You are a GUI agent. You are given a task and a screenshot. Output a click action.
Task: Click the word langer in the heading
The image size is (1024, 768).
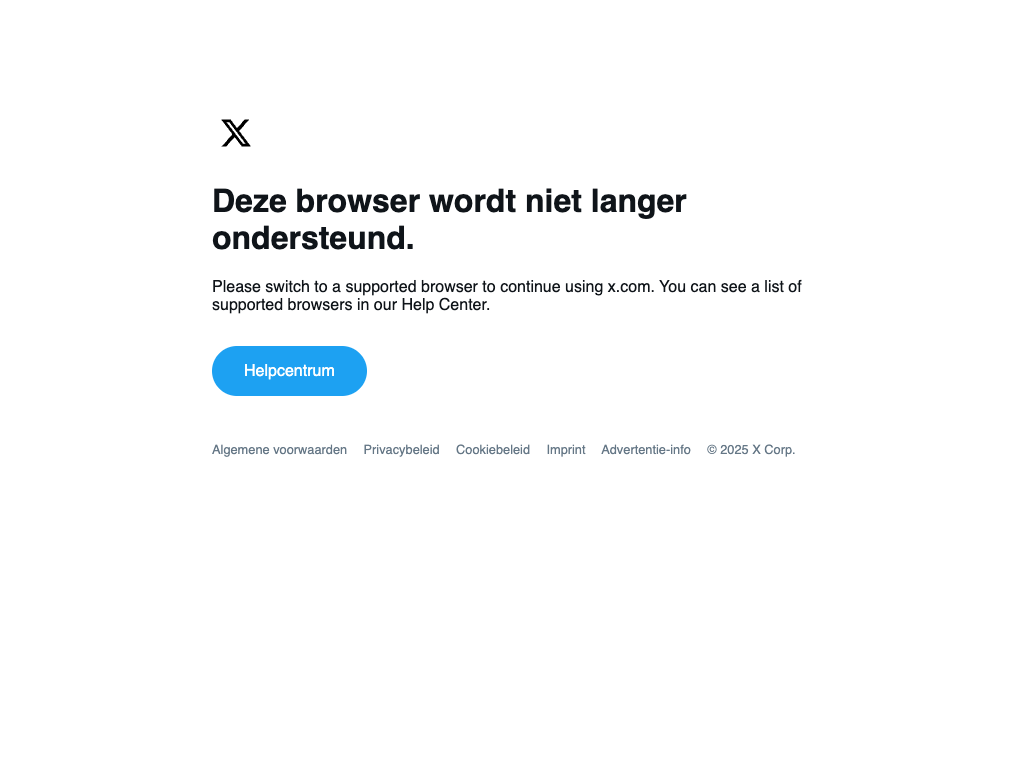pos(639,202)
